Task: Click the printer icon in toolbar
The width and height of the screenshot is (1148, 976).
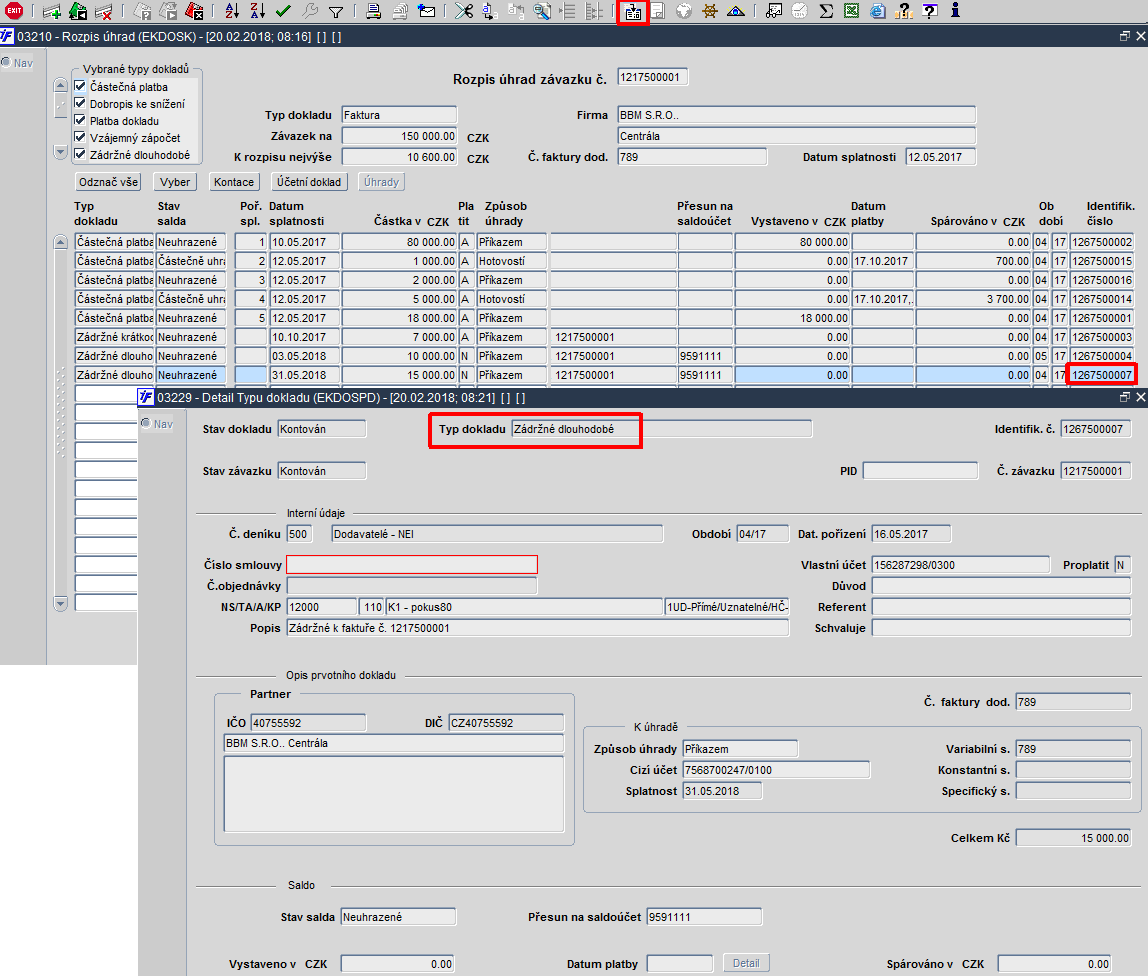Action: coord(373,12)
